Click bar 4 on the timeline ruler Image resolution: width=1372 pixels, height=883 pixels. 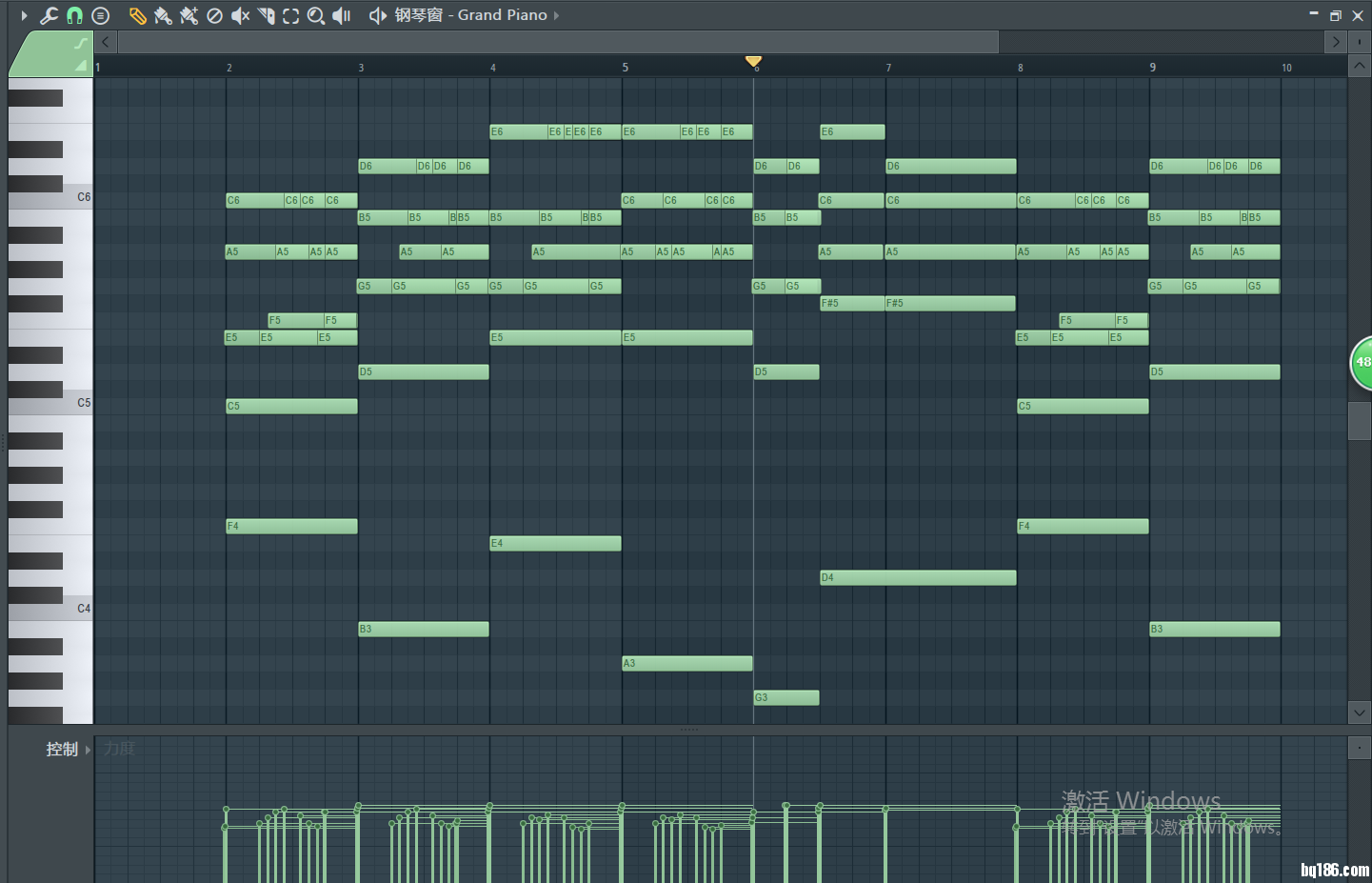point(493,68)
